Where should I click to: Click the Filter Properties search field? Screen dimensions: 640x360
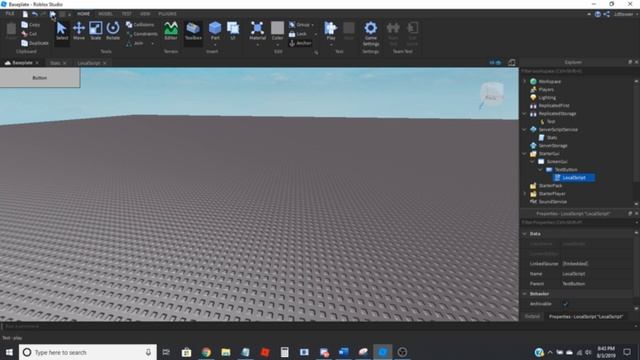pyautogui.click(x=578, y=223)
